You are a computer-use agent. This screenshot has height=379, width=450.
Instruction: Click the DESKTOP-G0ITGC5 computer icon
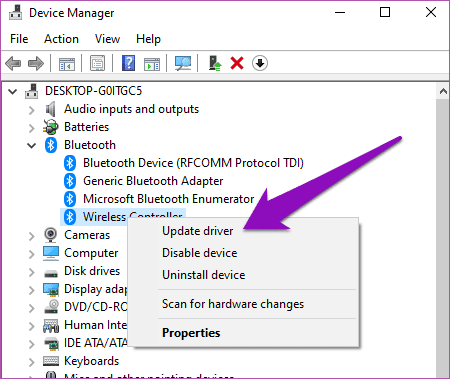(32, 91)
